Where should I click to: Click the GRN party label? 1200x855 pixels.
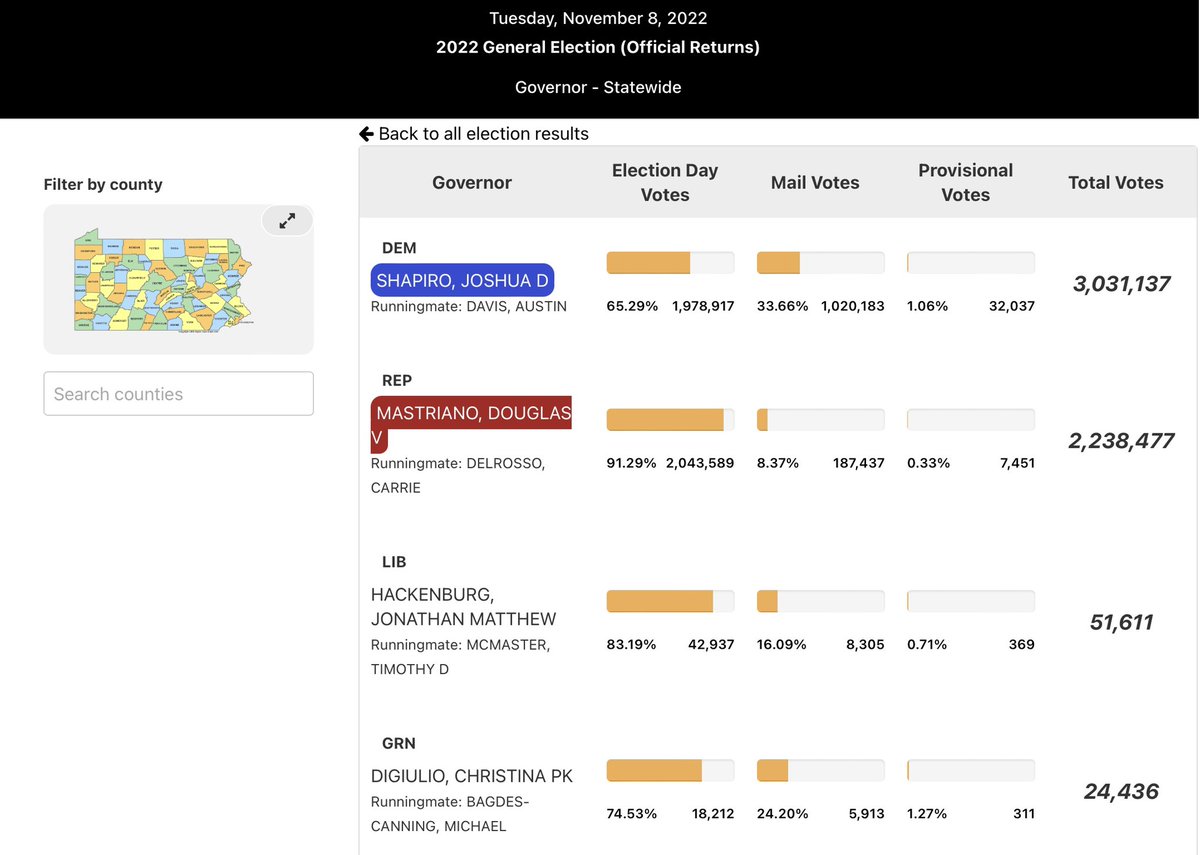pos(399,744)
